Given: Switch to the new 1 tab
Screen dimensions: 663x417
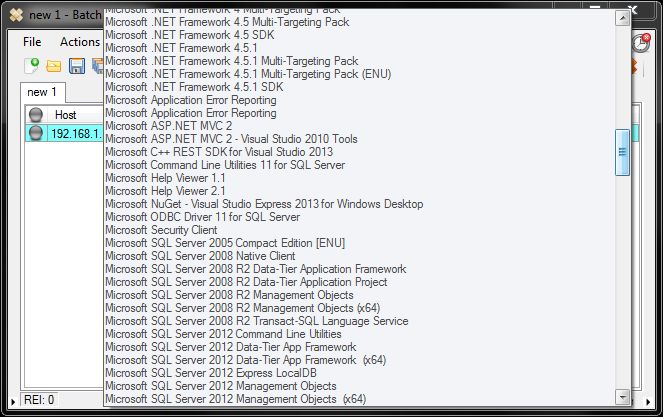Looking at the screenshot, I should (x=42, y=92).
